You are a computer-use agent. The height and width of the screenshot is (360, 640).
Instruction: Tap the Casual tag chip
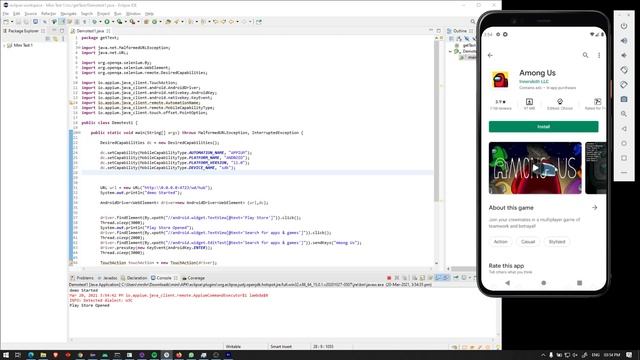pos(528,242)
